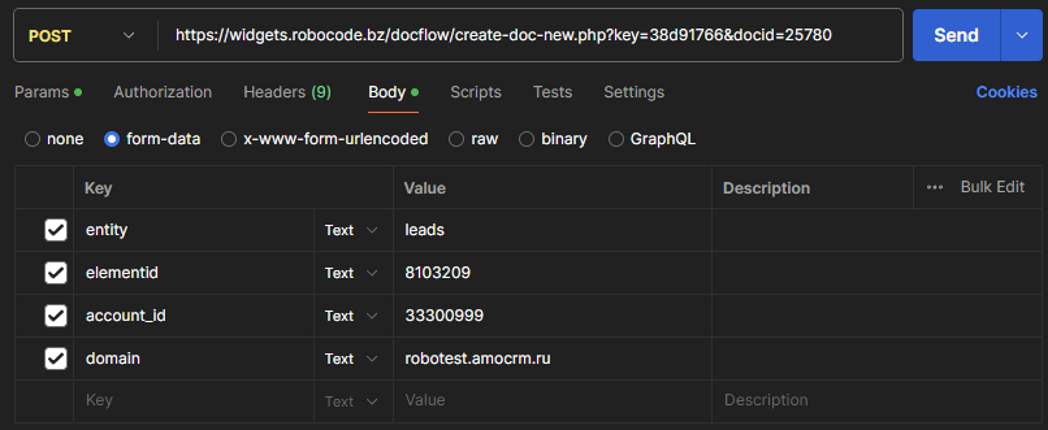Open the Cookies link
The width and height of the screenshot is (1048, 430).
[x=1007, y=92]
